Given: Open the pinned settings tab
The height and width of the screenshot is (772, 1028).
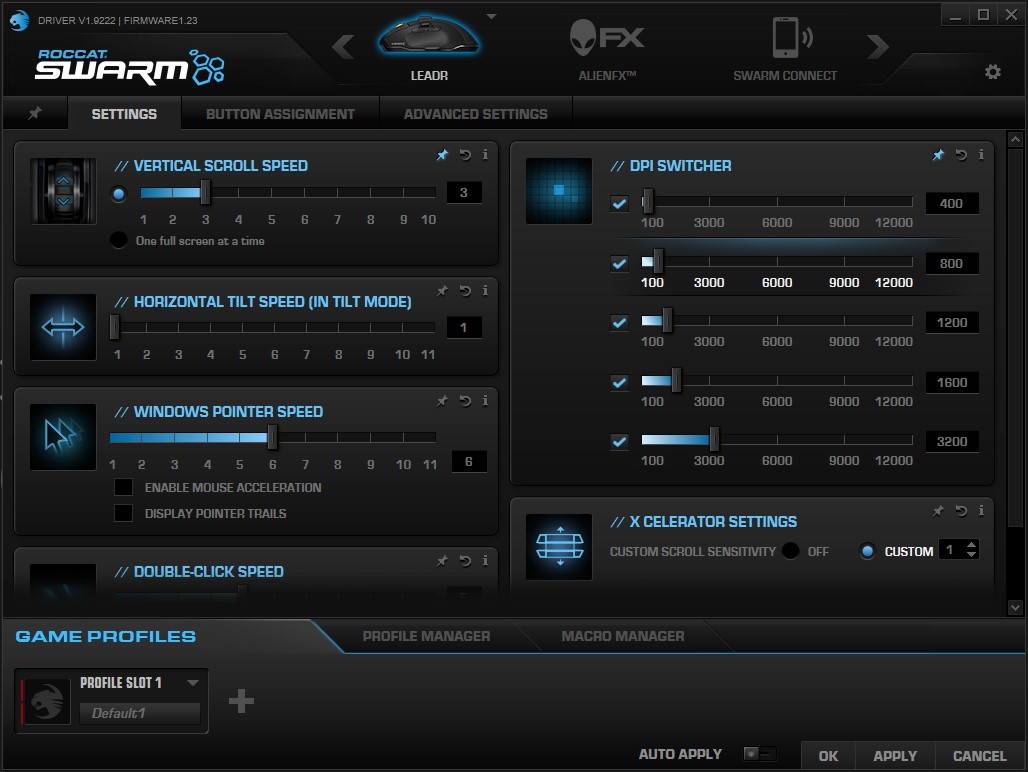Looking at the screenshot, I should 35,113.
